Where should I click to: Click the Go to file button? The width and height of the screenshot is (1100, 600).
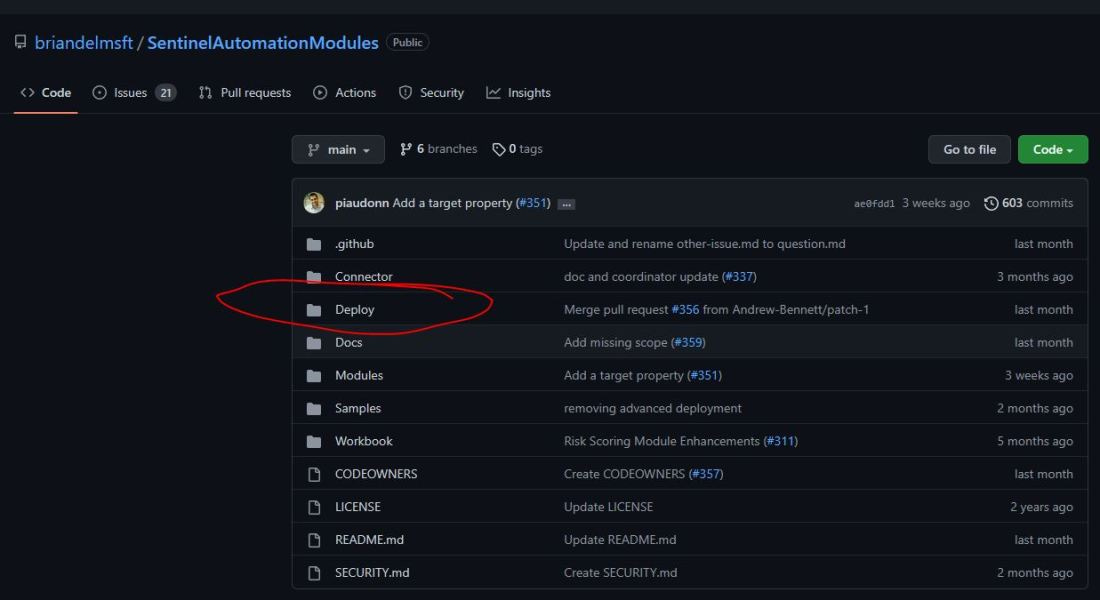(970, 149)
